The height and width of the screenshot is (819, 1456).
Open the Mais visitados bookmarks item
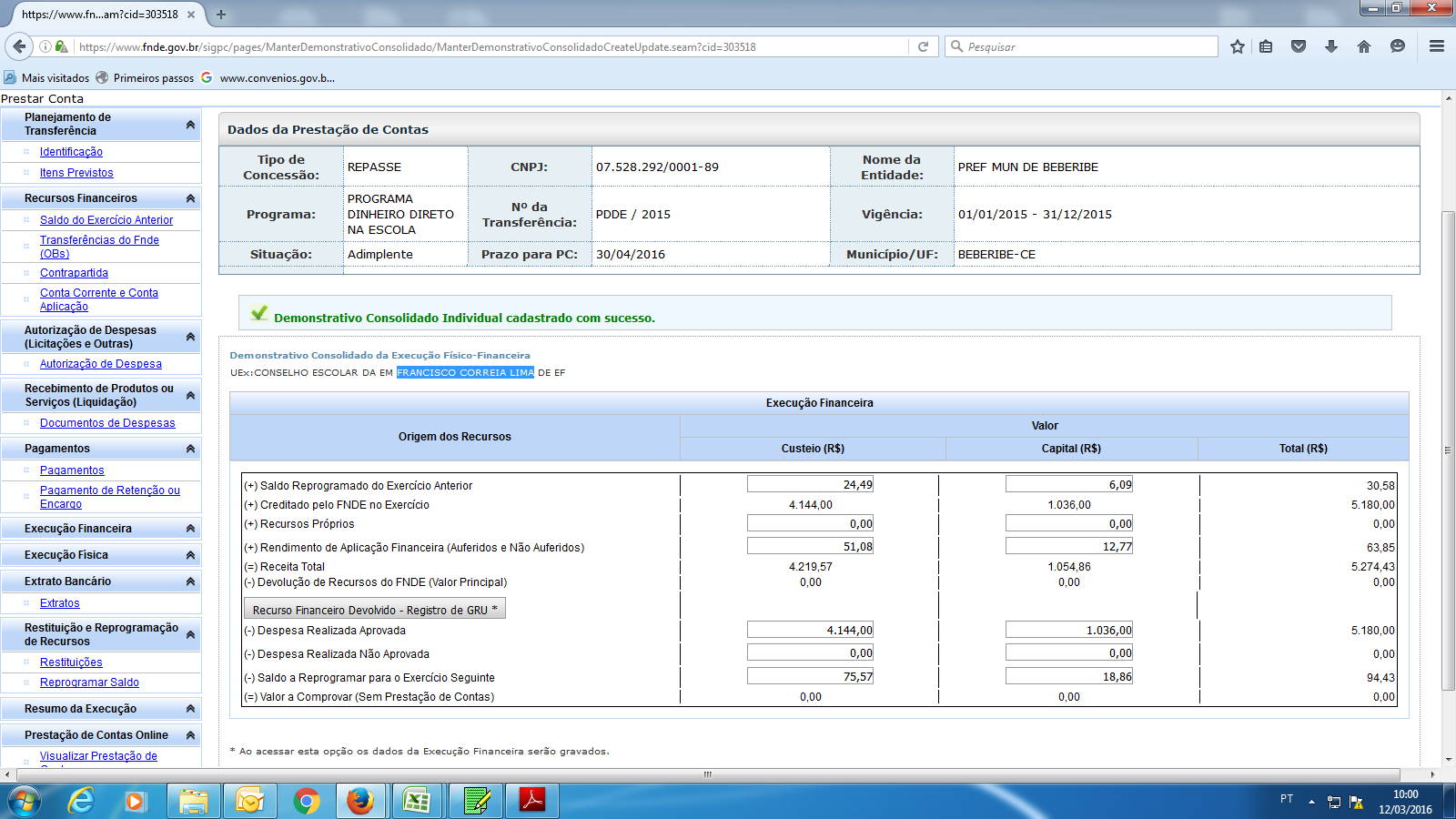point(55,78)
